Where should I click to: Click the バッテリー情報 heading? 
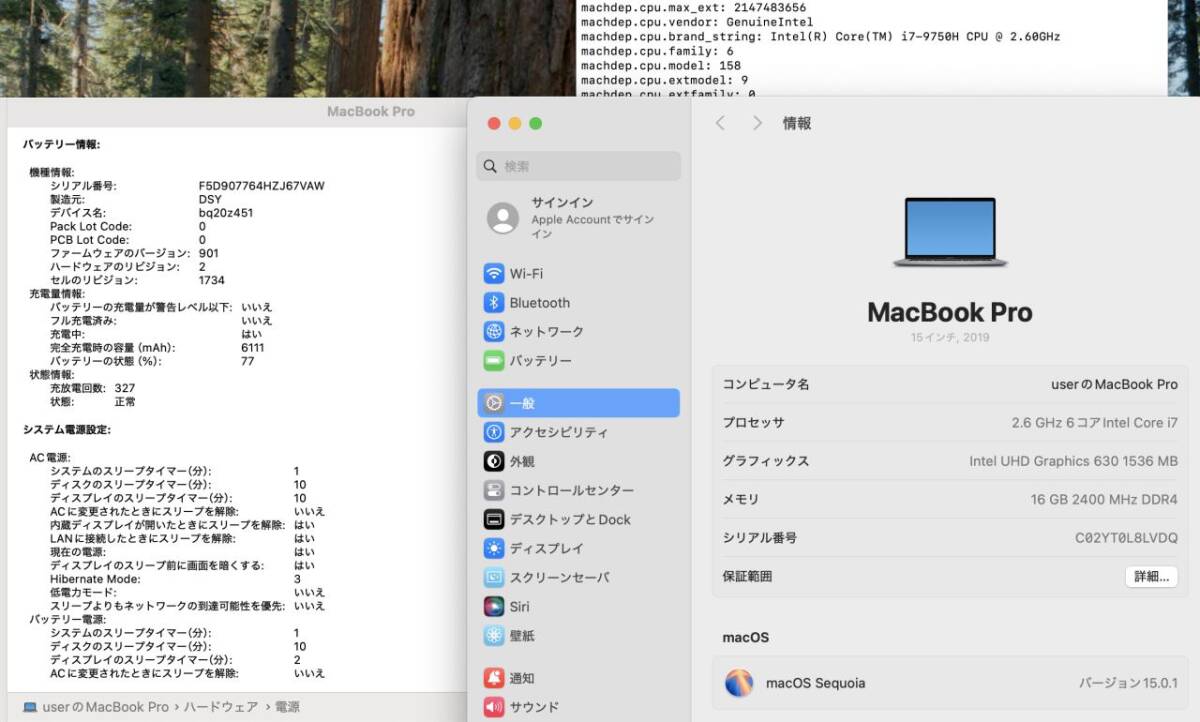(61, 145)
